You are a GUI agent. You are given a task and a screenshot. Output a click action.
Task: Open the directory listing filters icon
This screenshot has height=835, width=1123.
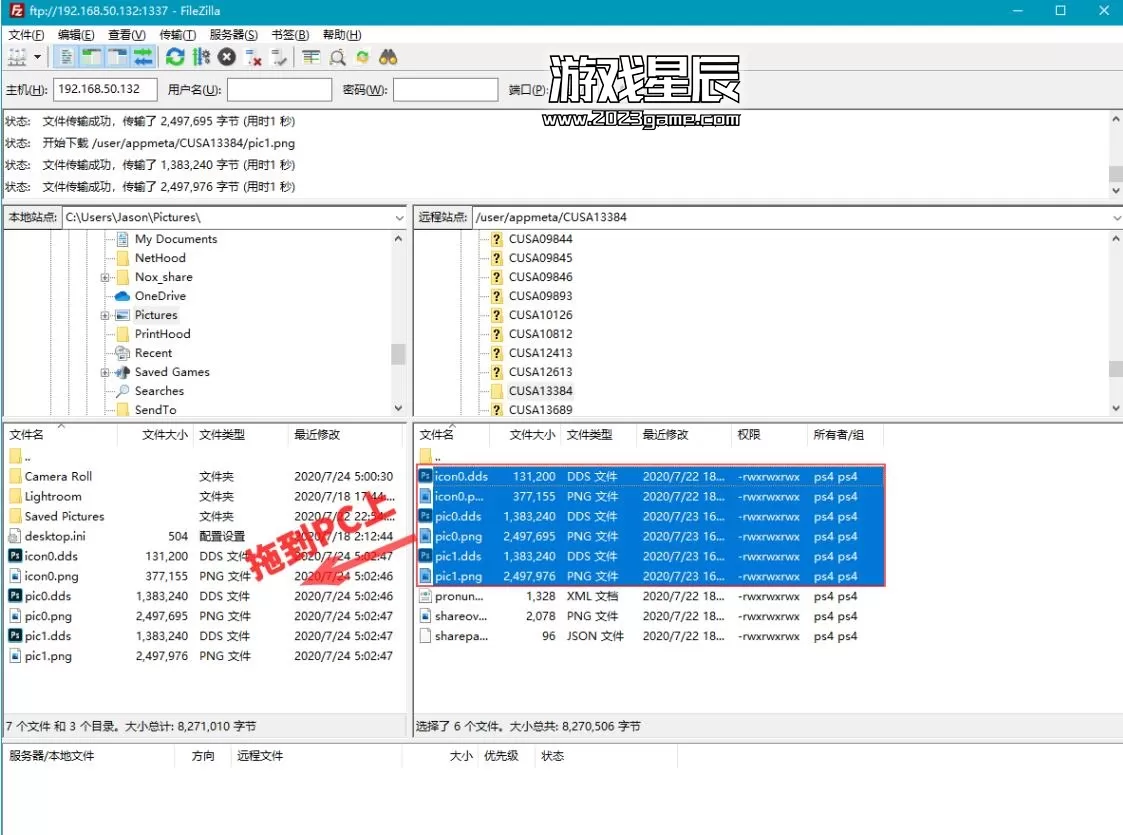click(x=311, y=57)
